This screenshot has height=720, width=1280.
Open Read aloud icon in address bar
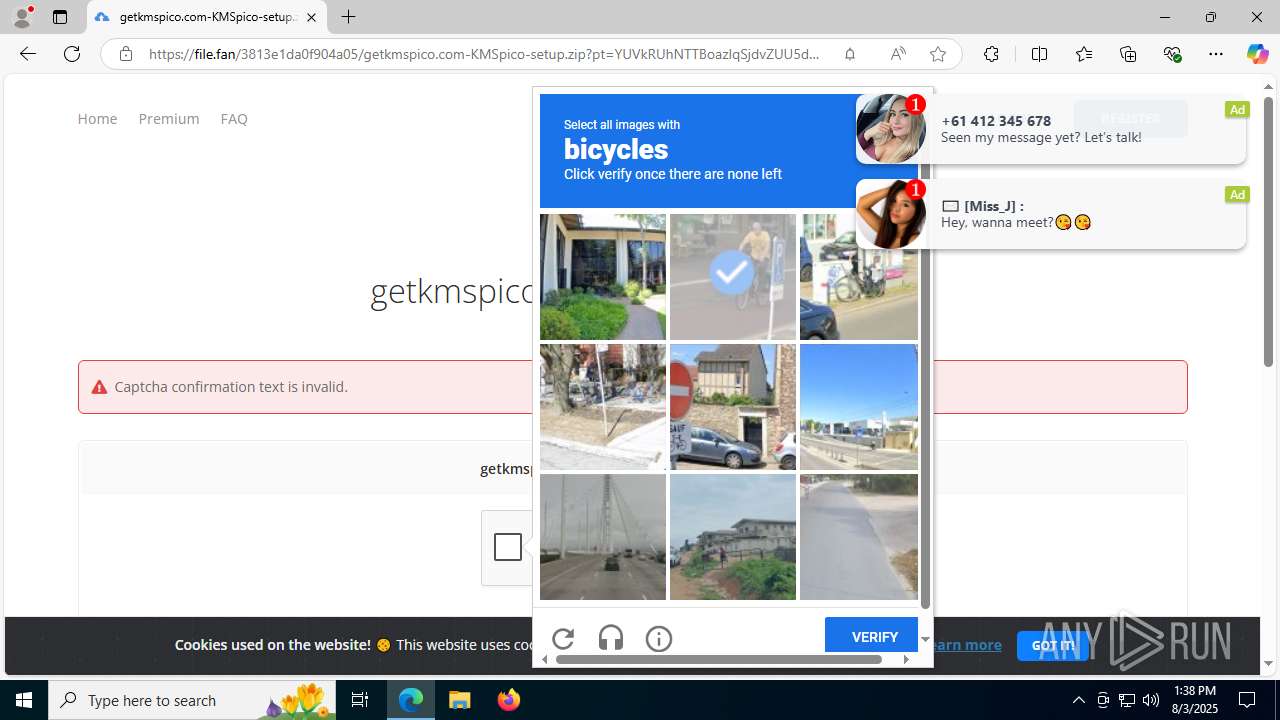[x=898, y=54]
